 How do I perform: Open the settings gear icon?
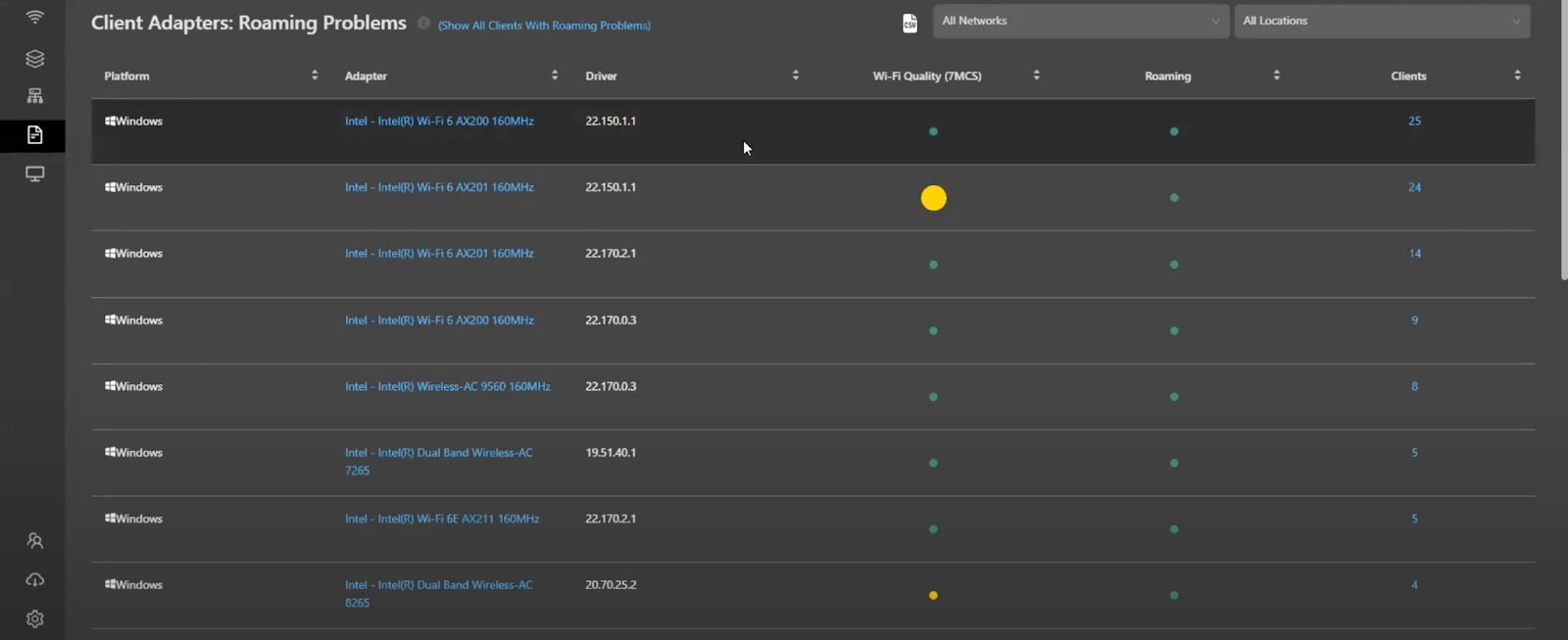pyautogui.click(x=34, y=618)
